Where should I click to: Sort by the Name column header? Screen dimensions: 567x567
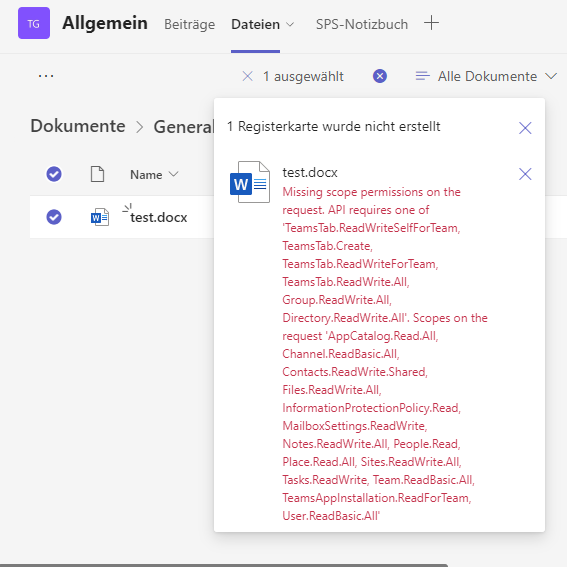point(154,175)
